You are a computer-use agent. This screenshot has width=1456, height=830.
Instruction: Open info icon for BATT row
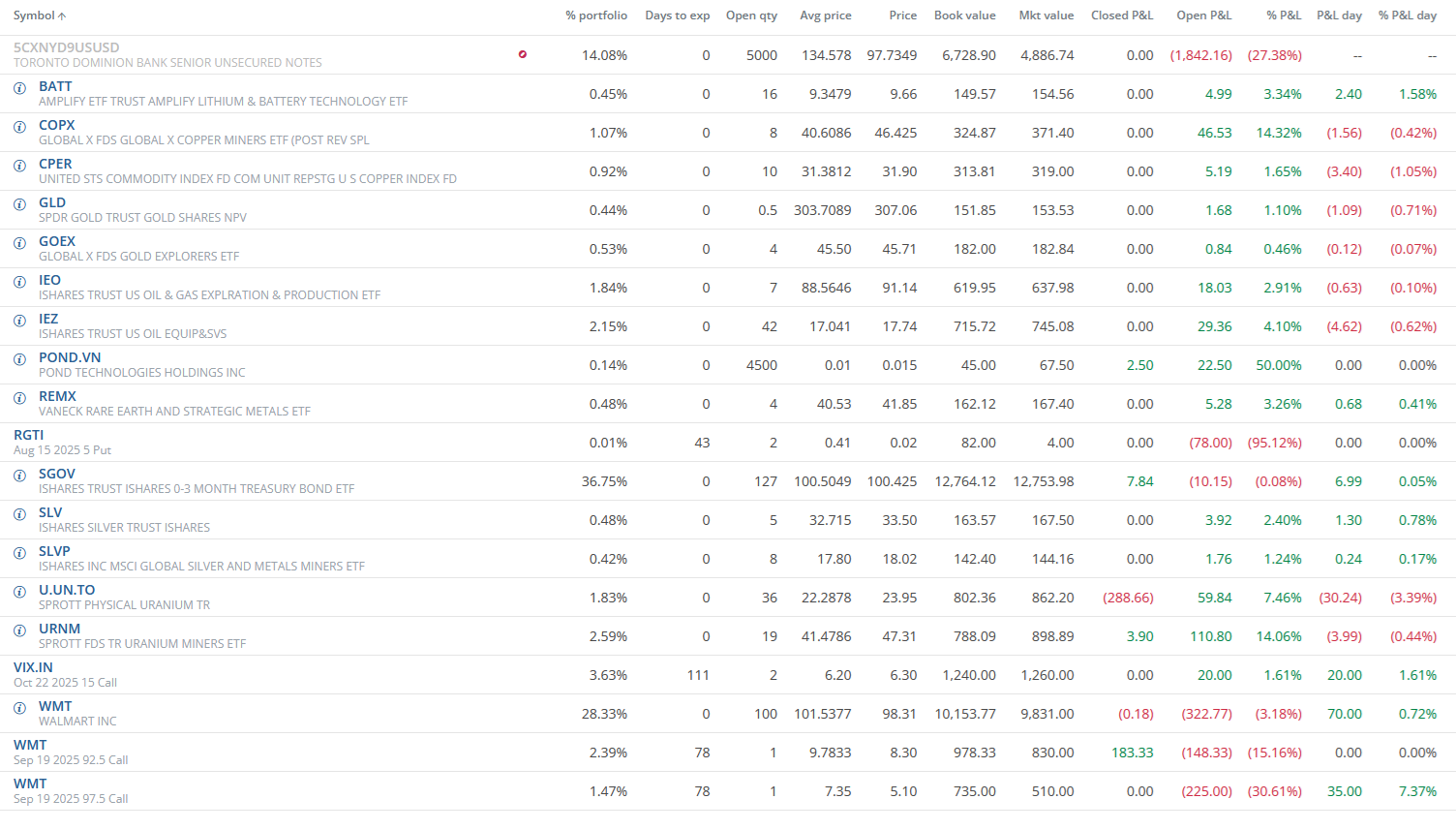[x=19, y=88]
